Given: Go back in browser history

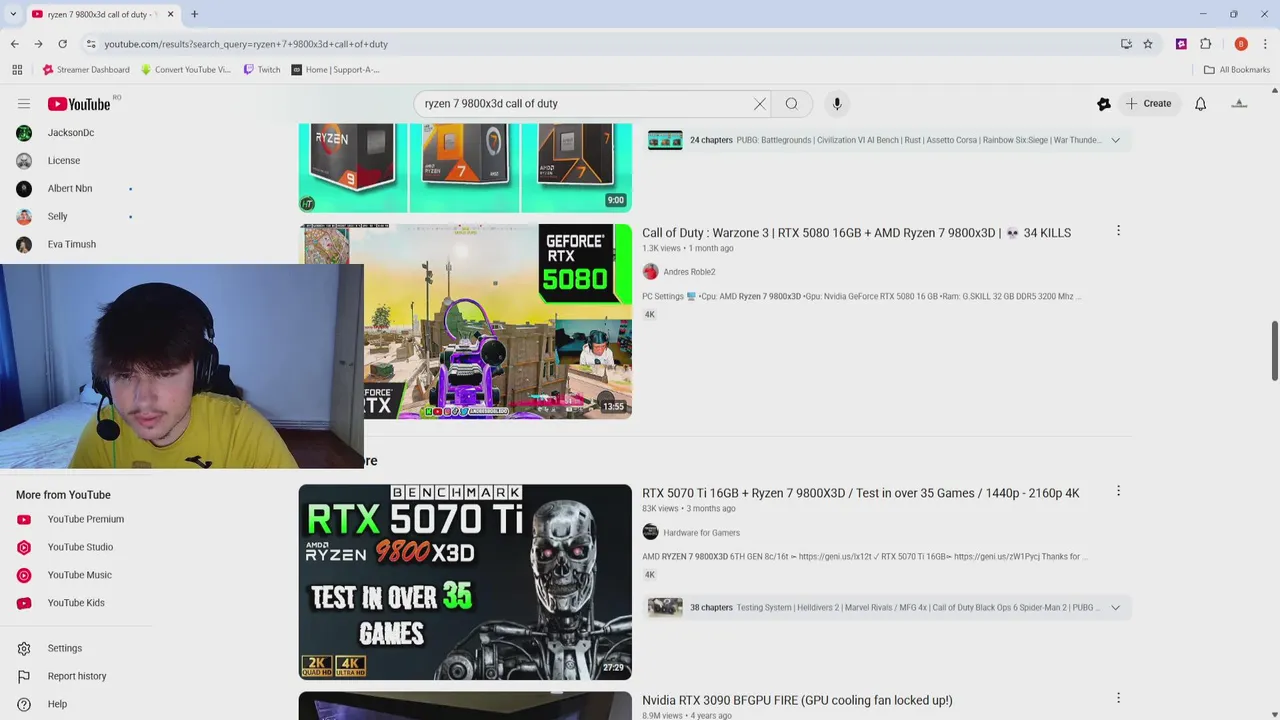Looking at the screenshot, I should (x=14, y=44).
